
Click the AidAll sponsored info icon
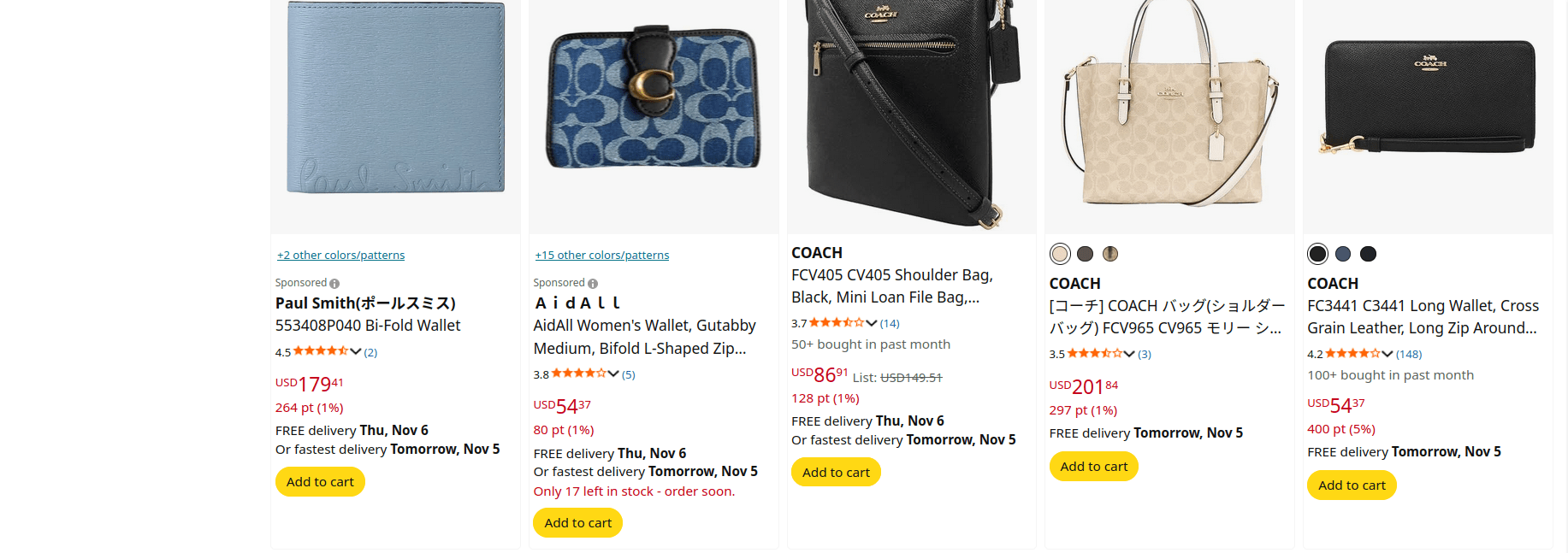pos(593,284)
